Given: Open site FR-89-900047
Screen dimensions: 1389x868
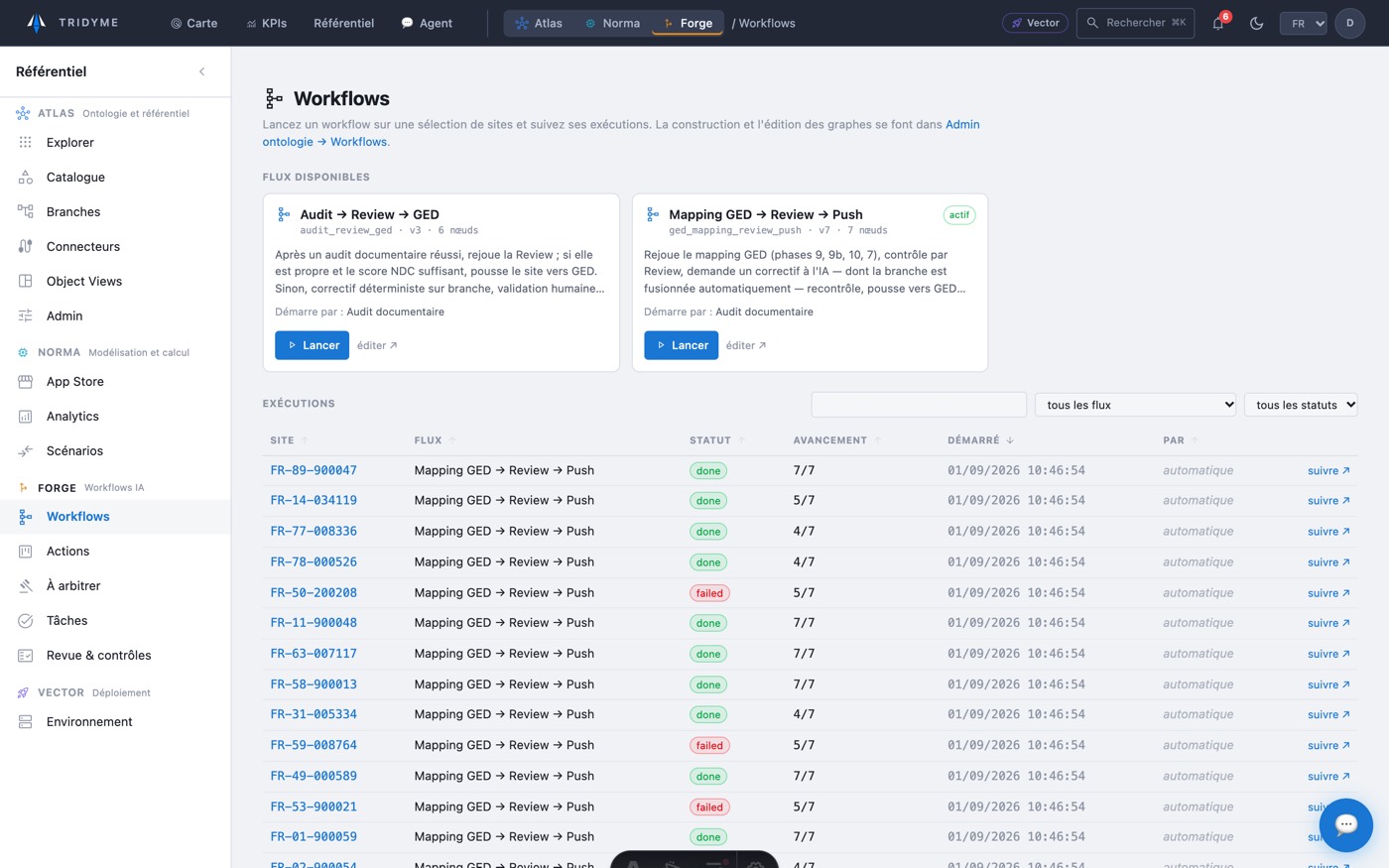Looking at the screenshot, I should click(x=314, y=470).
